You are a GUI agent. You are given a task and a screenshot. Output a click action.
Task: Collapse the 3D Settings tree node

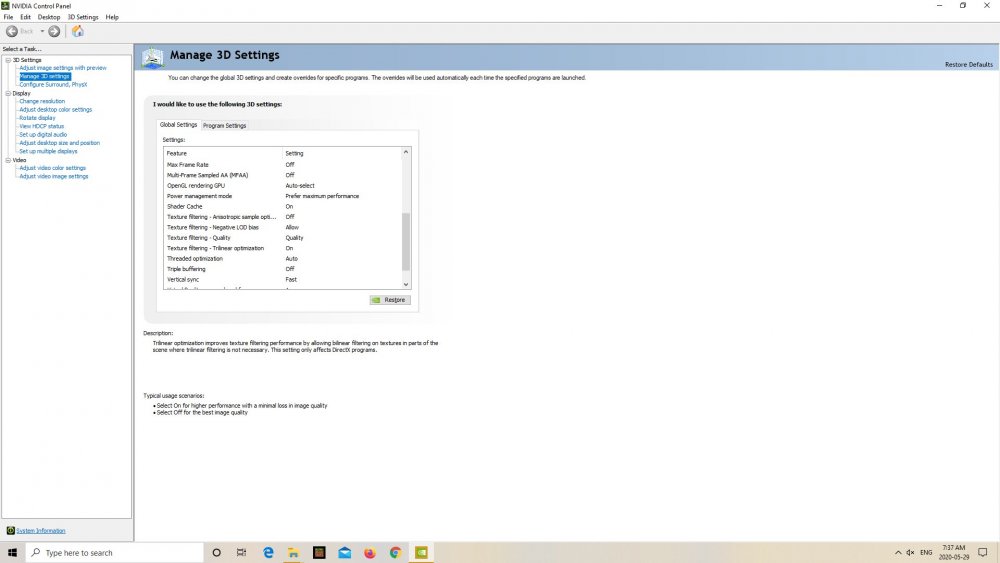point(8,60)
